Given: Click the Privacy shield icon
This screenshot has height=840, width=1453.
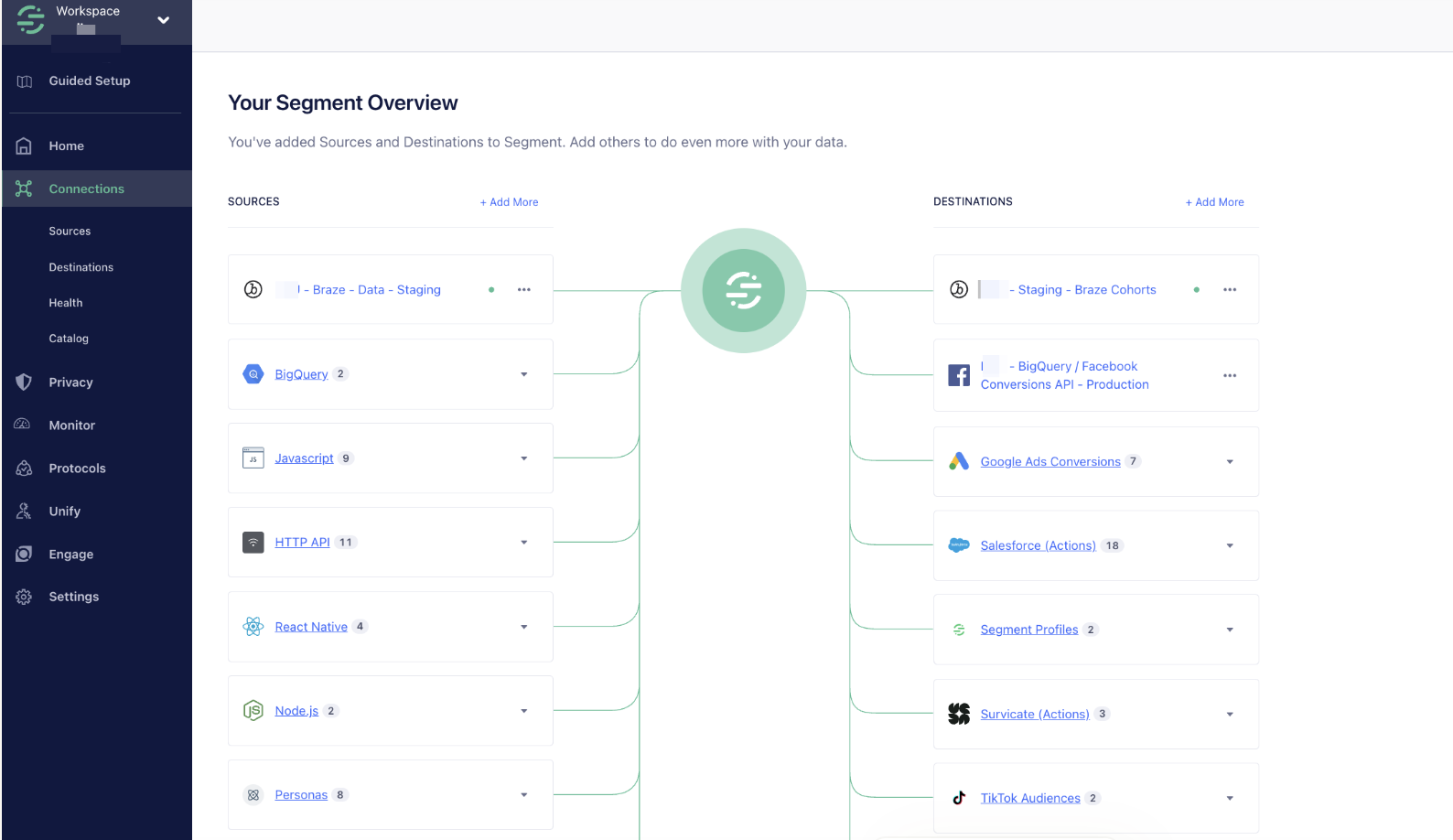Looking at the screenshot, I should click(24, 382).
